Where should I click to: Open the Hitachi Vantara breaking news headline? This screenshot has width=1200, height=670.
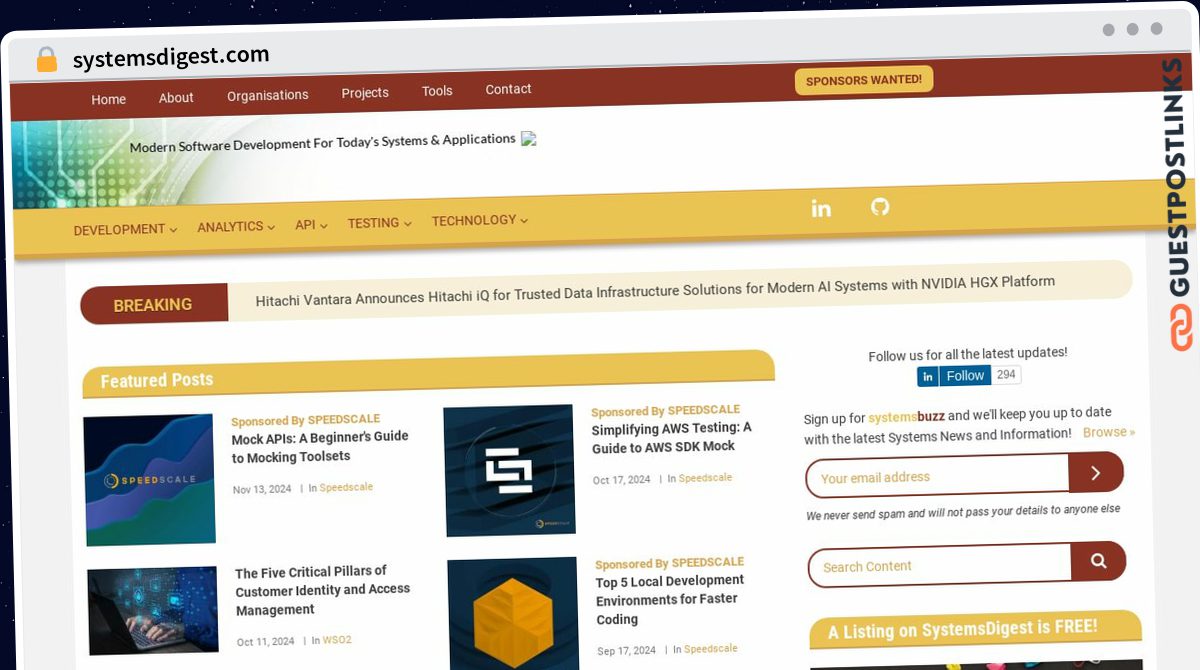click(655, 291)
